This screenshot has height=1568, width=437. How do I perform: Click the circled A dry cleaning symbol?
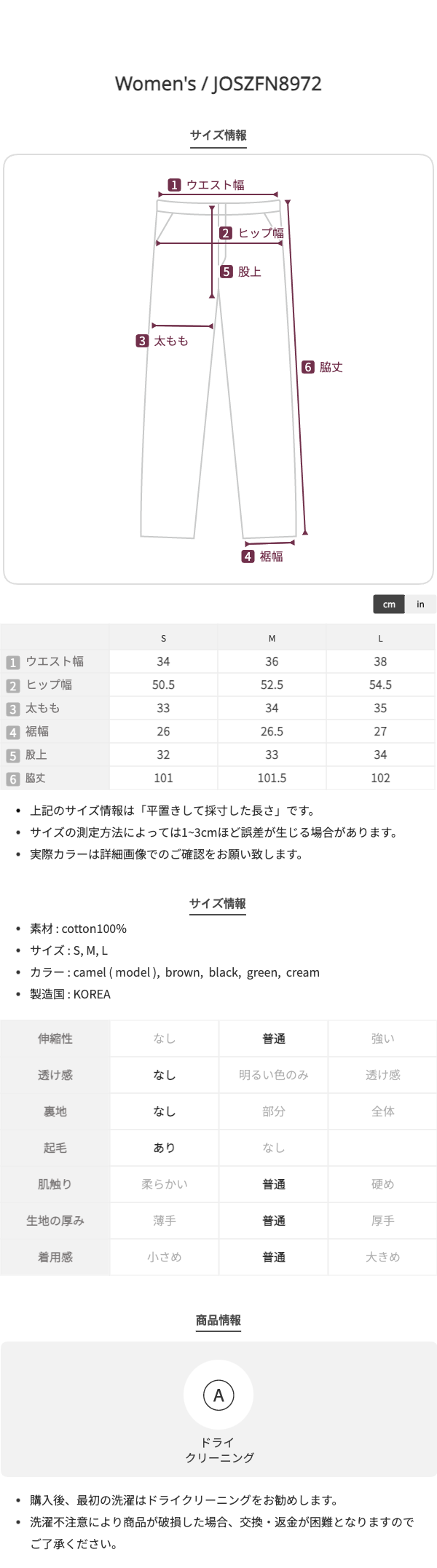pyautogui.click(x=219, y=1395)
